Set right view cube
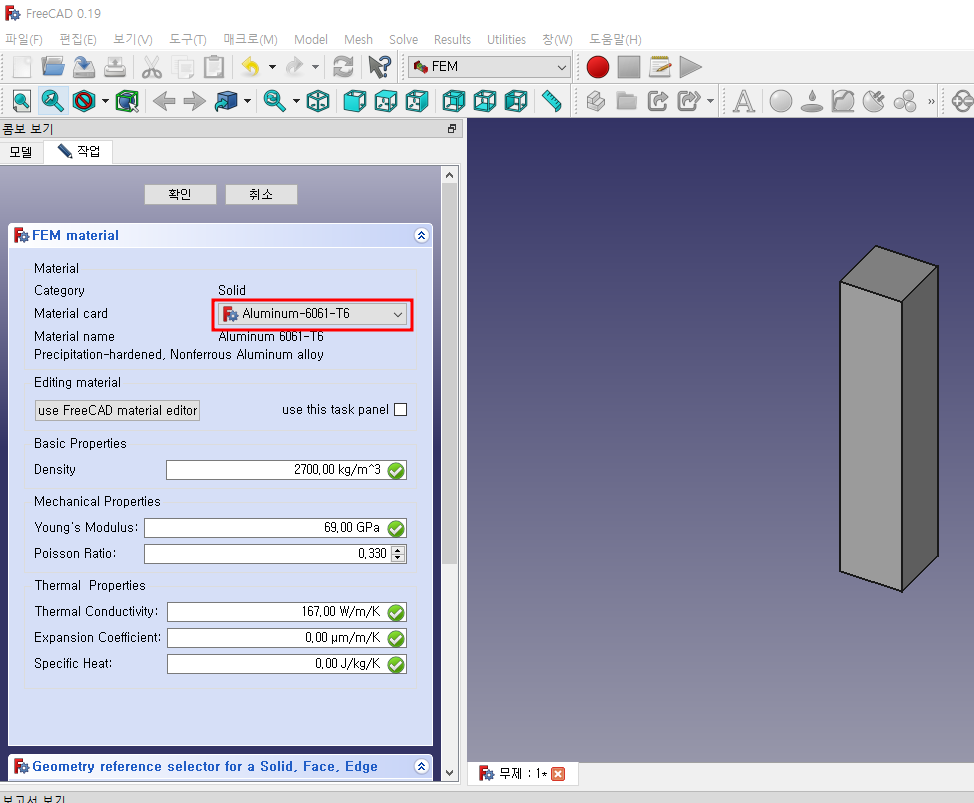This screenshot has width=974, height=803. point(417,101)
